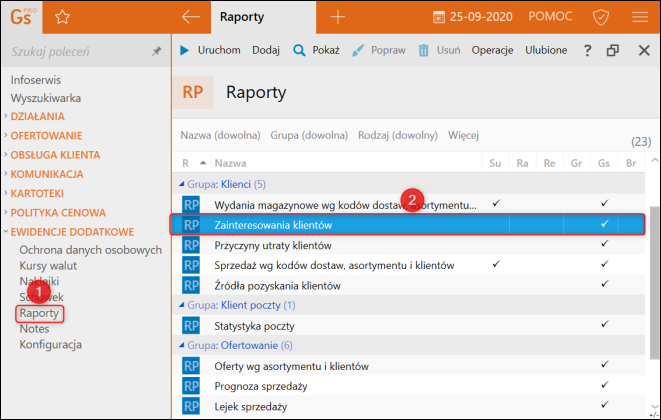
Task: Click the RP icon of Lejek sprzedaży
Action: tap(191, 406)
